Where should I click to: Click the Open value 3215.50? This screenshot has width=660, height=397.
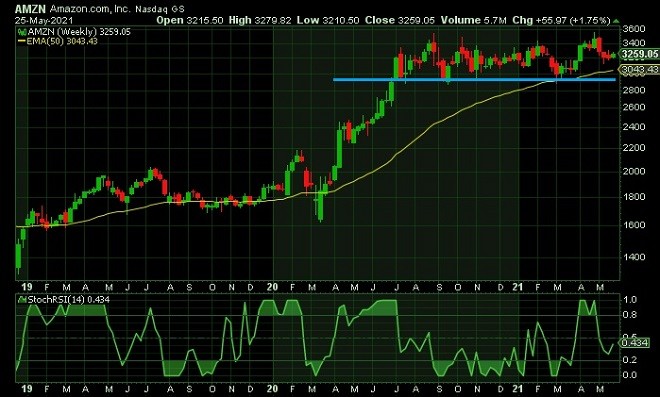205,20
